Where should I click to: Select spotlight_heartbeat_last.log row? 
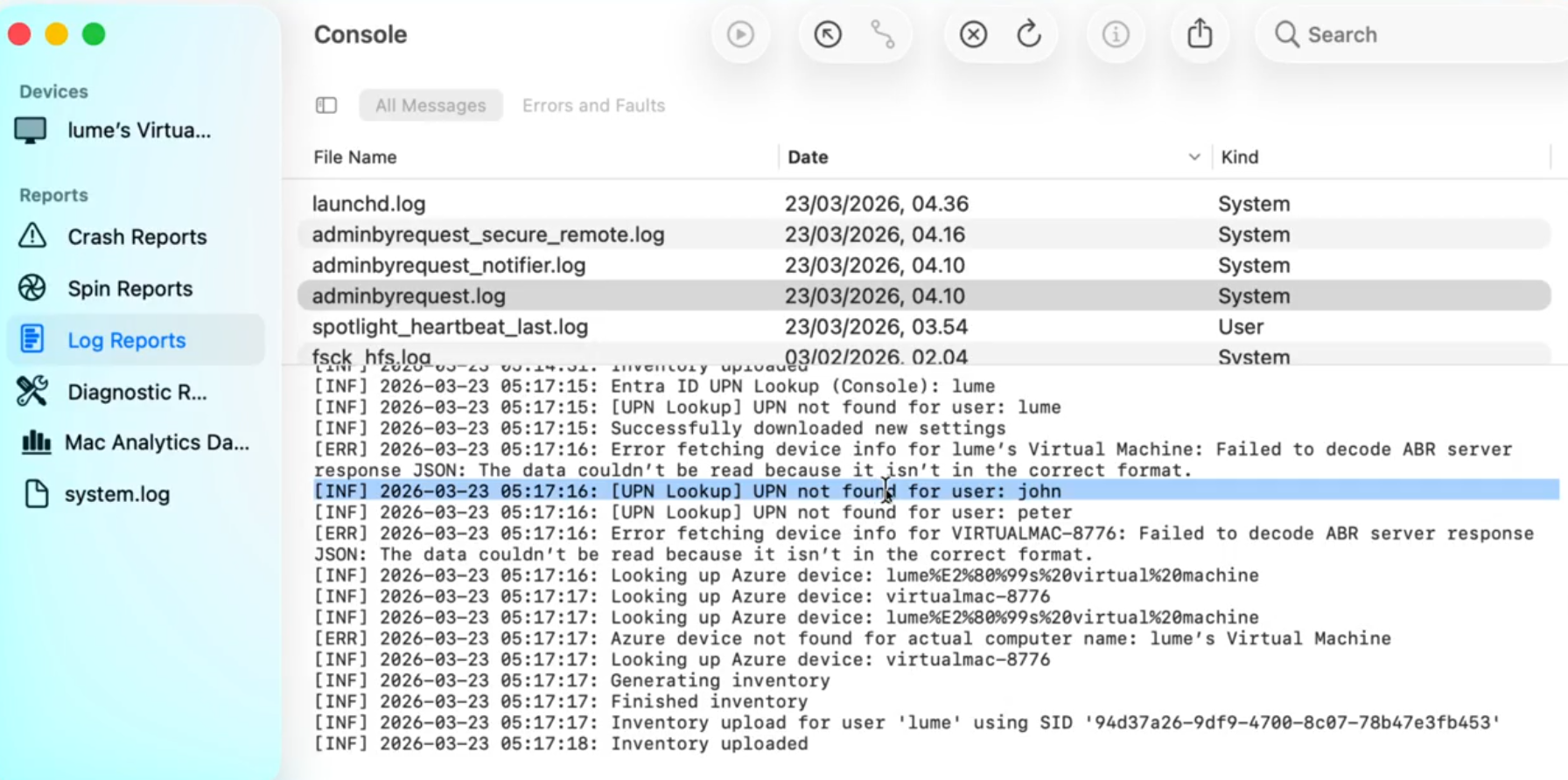pos(924,326)
